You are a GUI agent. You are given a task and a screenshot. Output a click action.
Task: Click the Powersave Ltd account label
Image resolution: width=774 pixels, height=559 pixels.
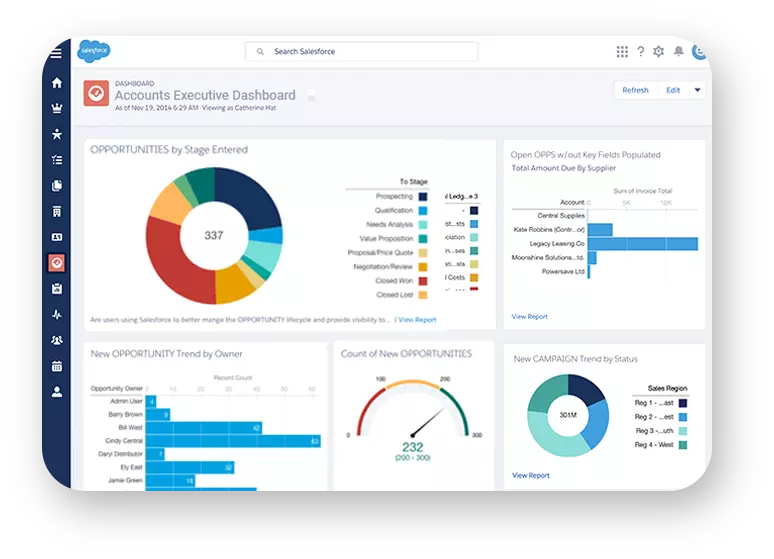click(563, 272)
